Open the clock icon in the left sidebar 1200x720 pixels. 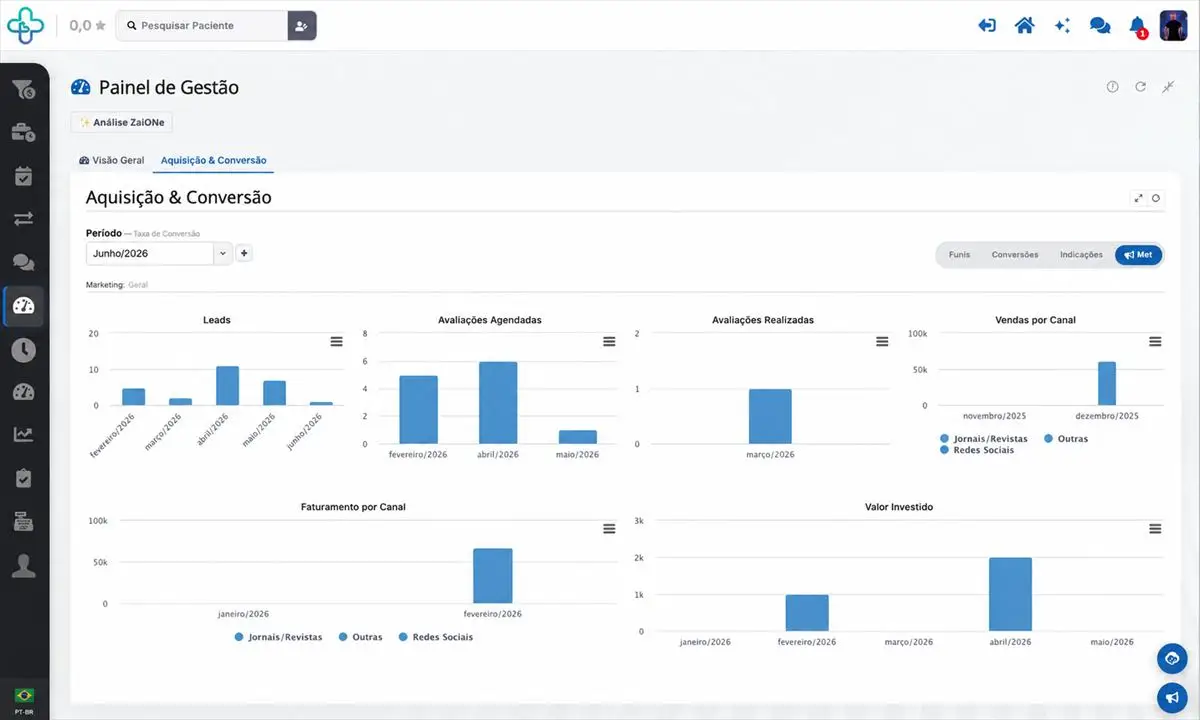click(x=24, y=349)
